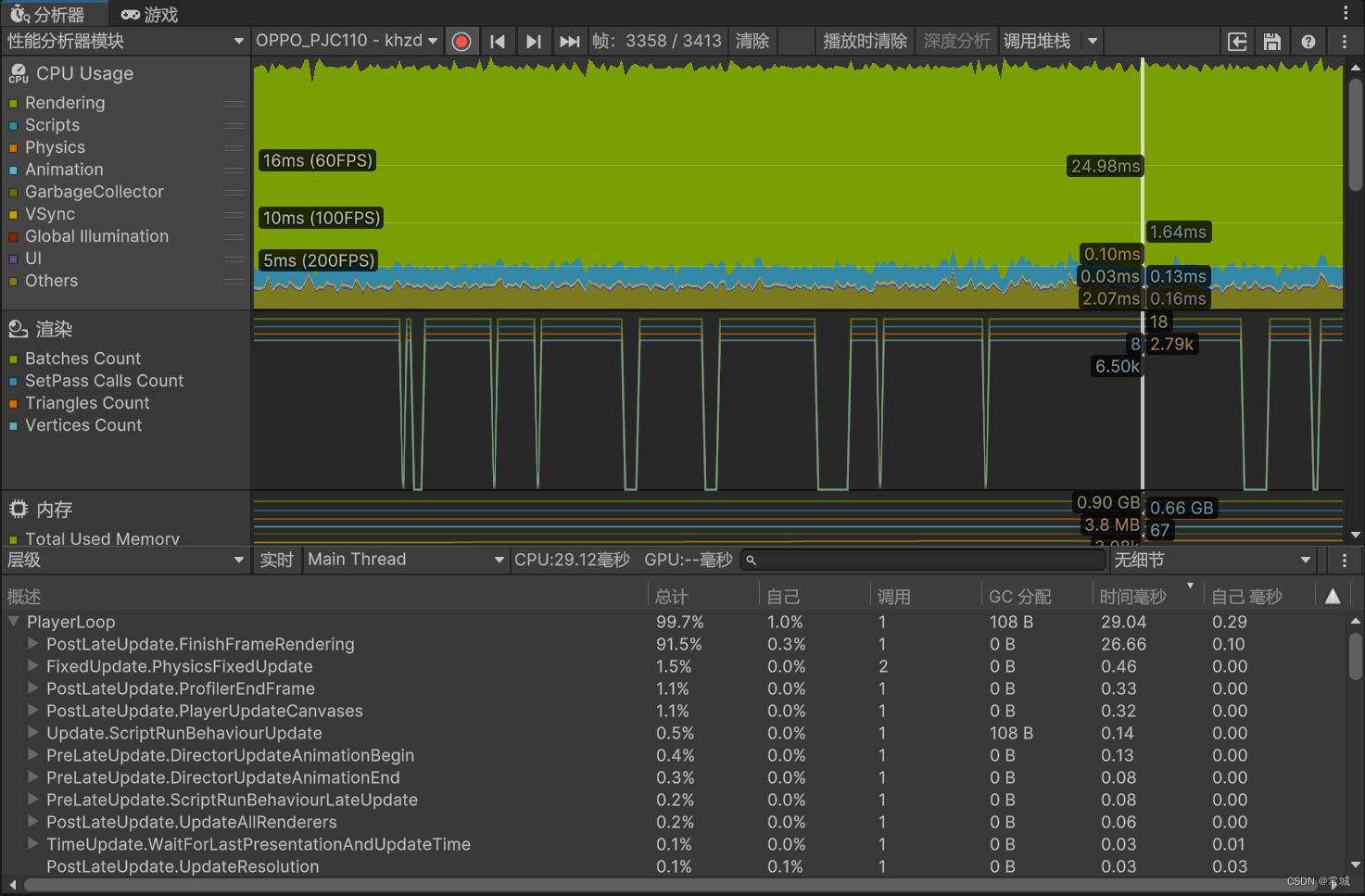Collapse the PlayerLoop tree node

[14, 622]
